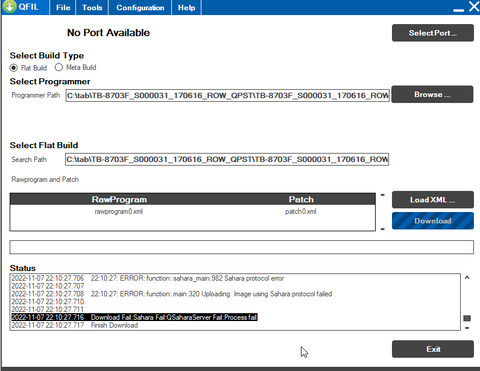
Task: Select the 'Finish Download' log line
Action: pos(75,325)
